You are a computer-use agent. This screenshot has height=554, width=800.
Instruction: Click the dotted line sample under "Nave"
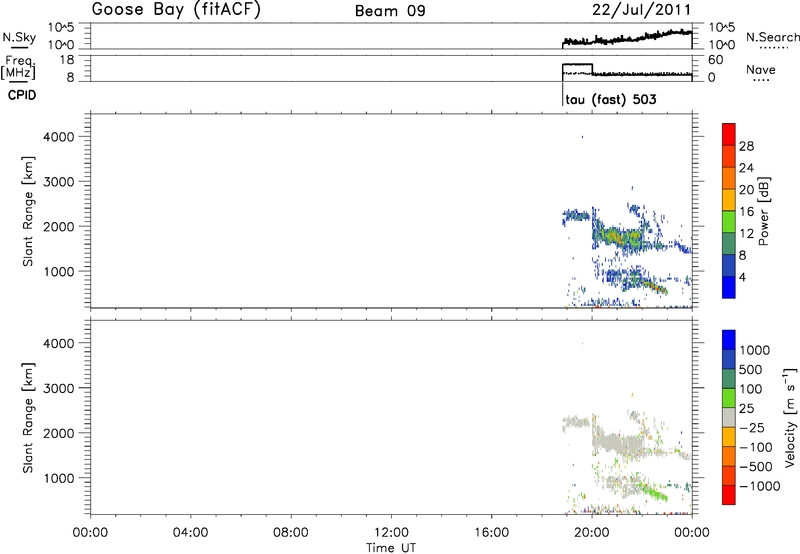click(x=762, y=80)
